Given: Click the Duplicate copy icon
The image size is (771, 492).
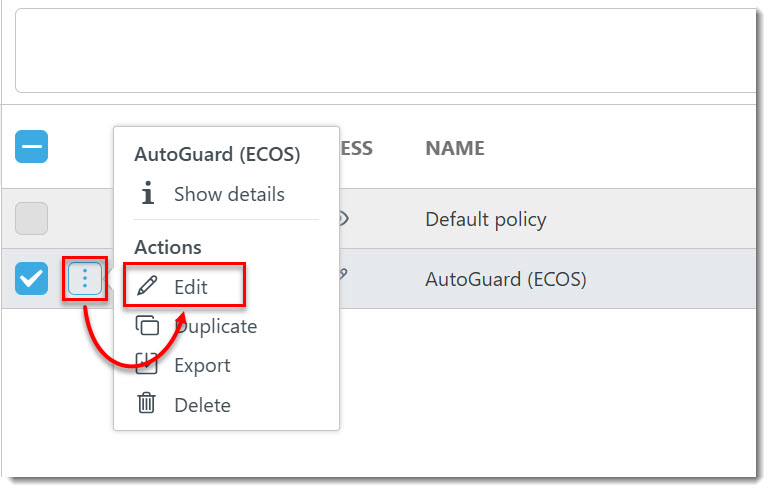Looking at the screenshot, I should tap(147, 325).
